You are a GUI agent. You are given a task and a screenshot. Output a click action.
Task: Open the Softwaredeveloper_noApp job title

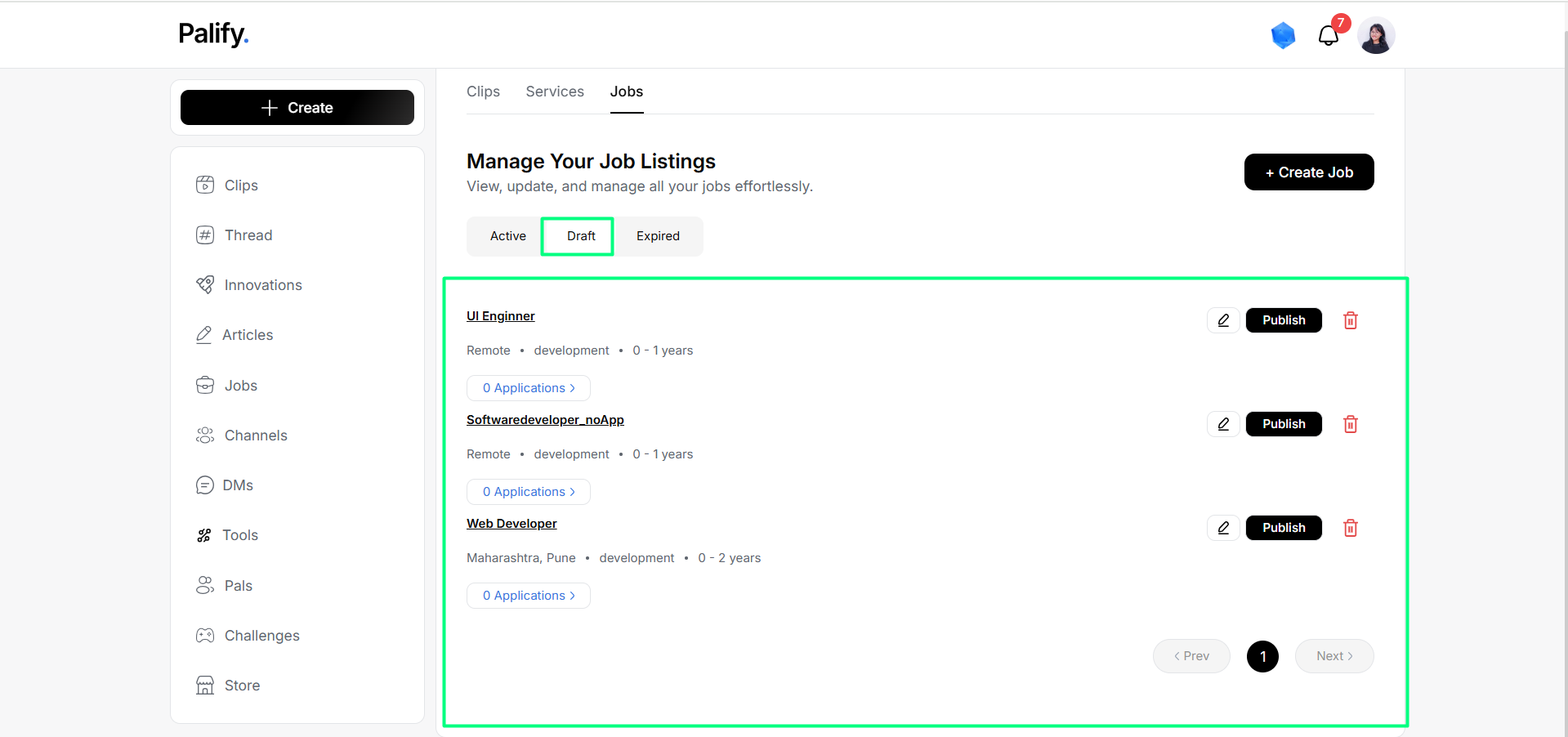pos(545,420)
